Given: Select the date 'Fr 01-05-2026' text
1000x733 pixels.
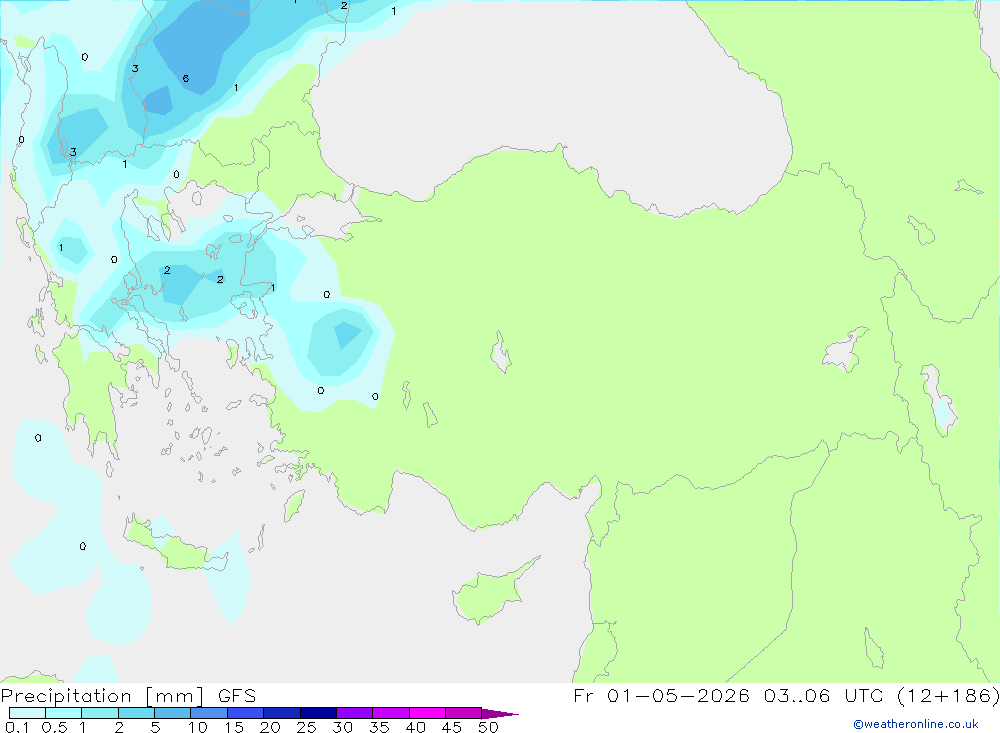Looking at the screenshot, I should pos(661,696).
